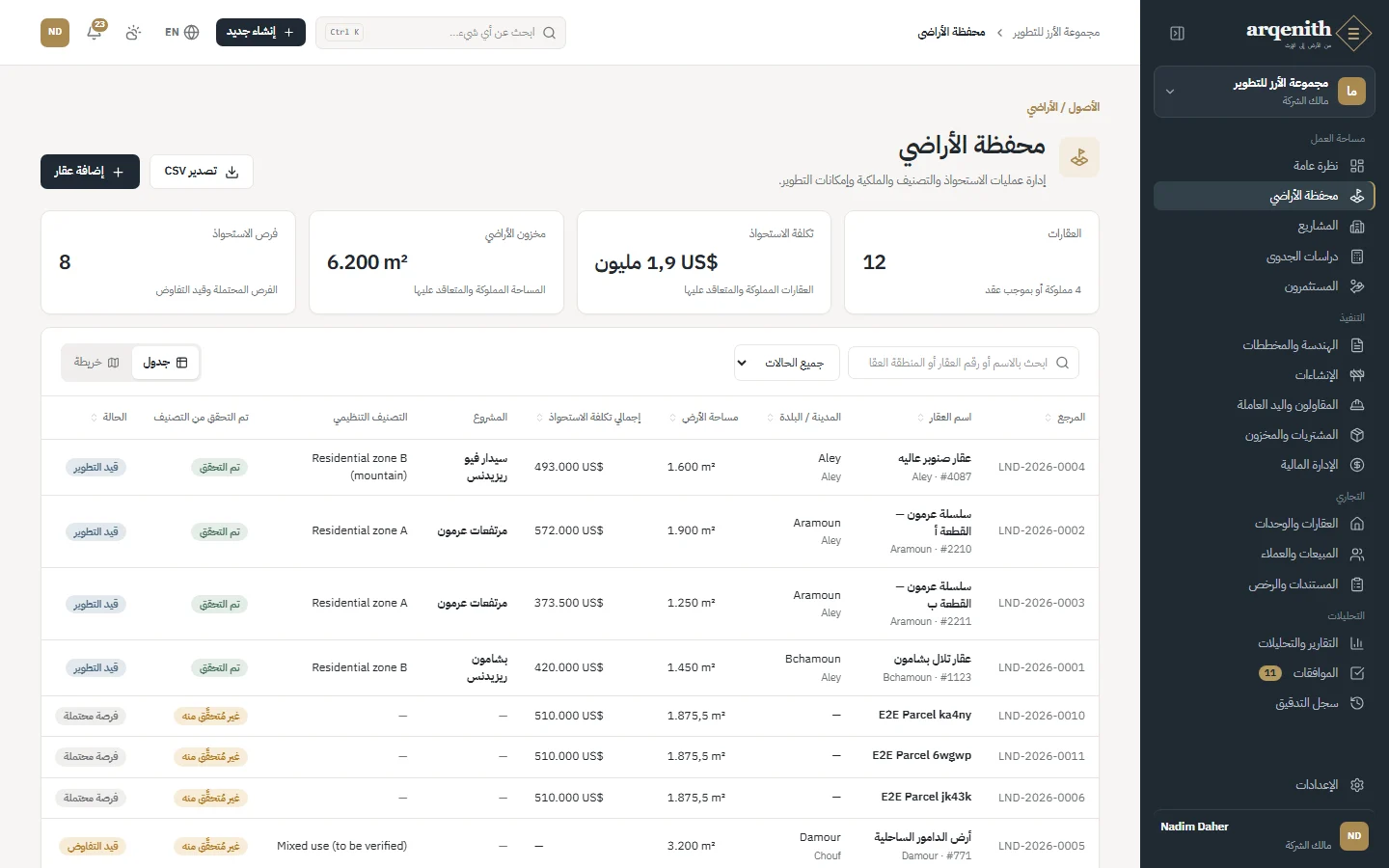Sort by اسم العقار column header
The width and height of the screenshot is (1389, 868).
coord(944,418)
